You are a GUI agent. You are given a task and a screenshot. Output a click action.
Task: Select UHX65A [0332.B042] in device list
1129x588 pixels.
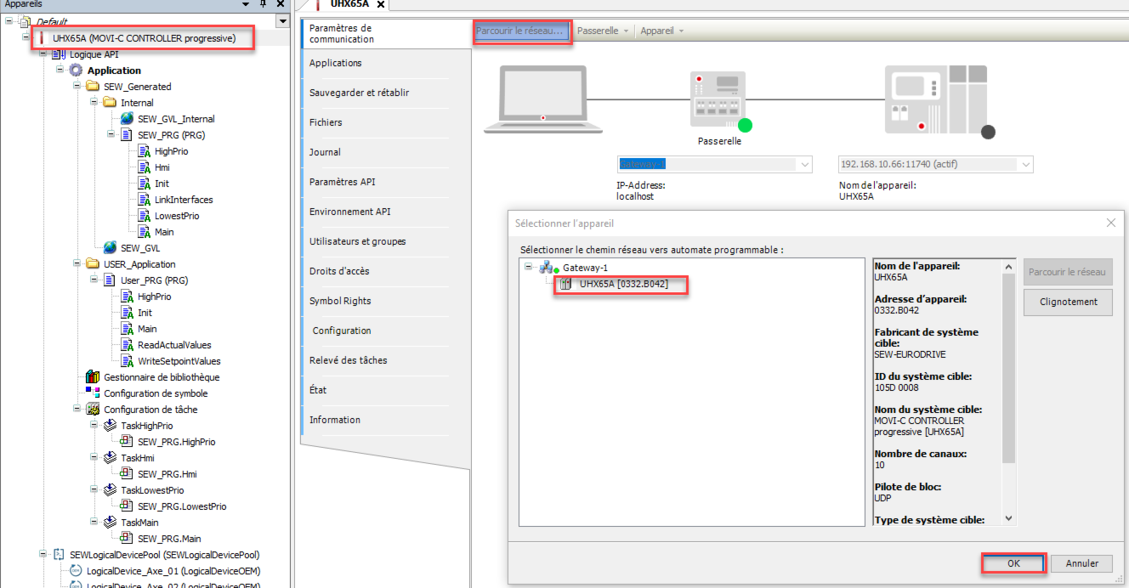(x=623, y=284)
